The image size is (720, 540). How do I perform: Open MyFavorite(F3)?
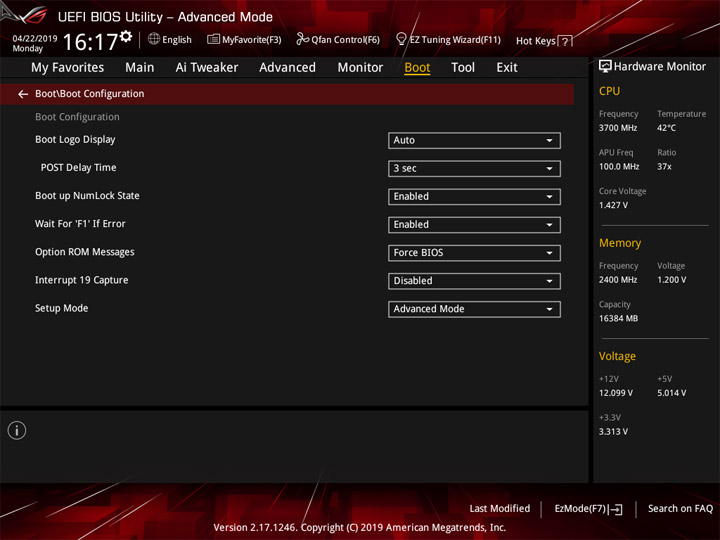[x=252, y=40]
